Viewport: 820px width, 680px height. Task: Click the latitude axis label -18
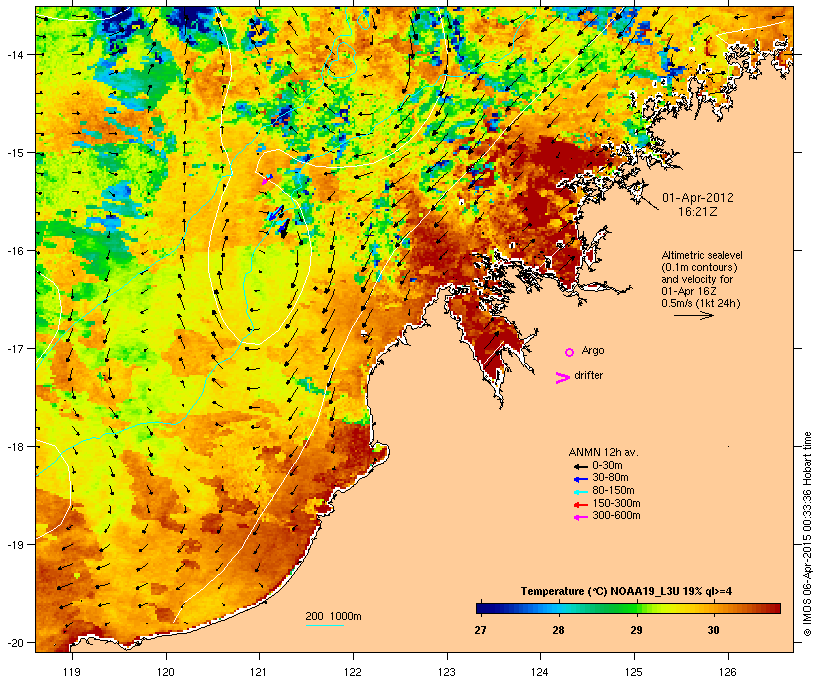coord(14,446)
